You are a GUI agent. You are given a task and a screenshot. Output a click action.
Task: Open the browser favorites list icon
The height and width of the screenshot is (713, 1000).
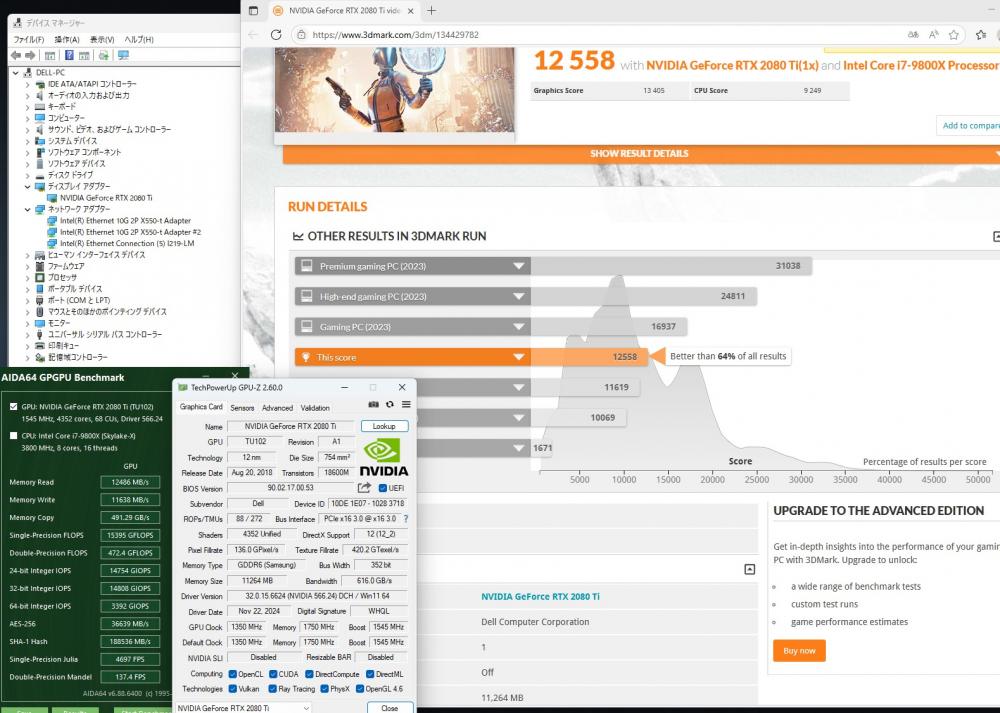point(981,34)
